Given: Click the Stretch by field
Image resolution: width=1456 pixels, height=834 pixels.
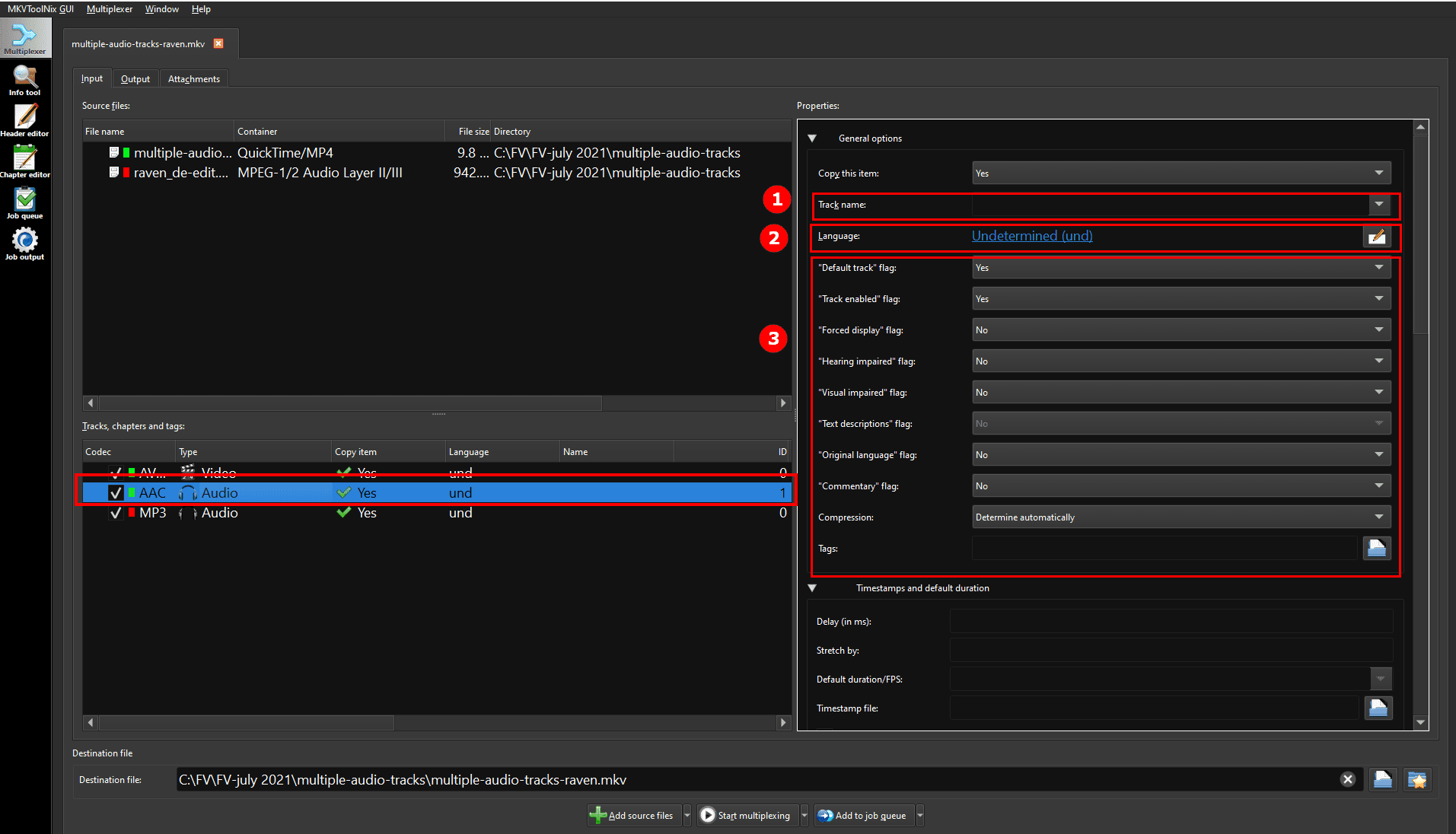Looking at the screenshot, I should tap(1171, 650).
